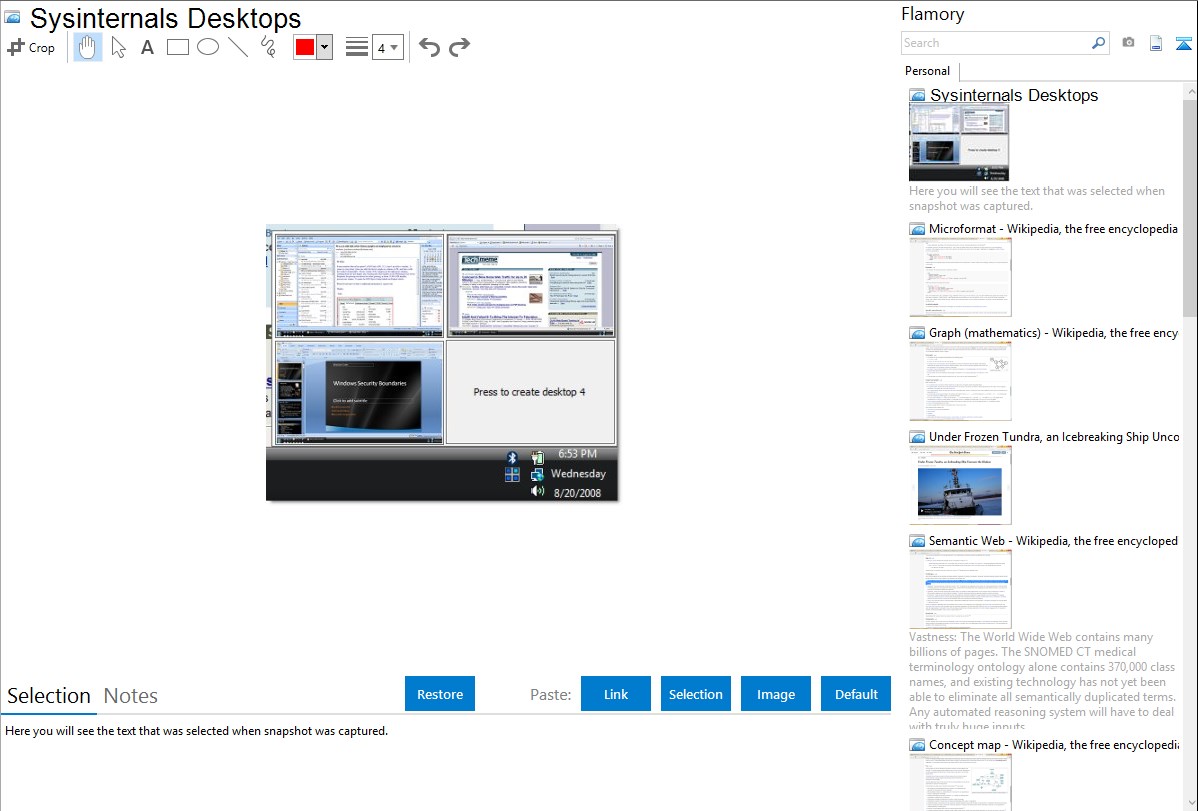Select the Sysinternals Desktops title in sidebar

[1014, 95]
